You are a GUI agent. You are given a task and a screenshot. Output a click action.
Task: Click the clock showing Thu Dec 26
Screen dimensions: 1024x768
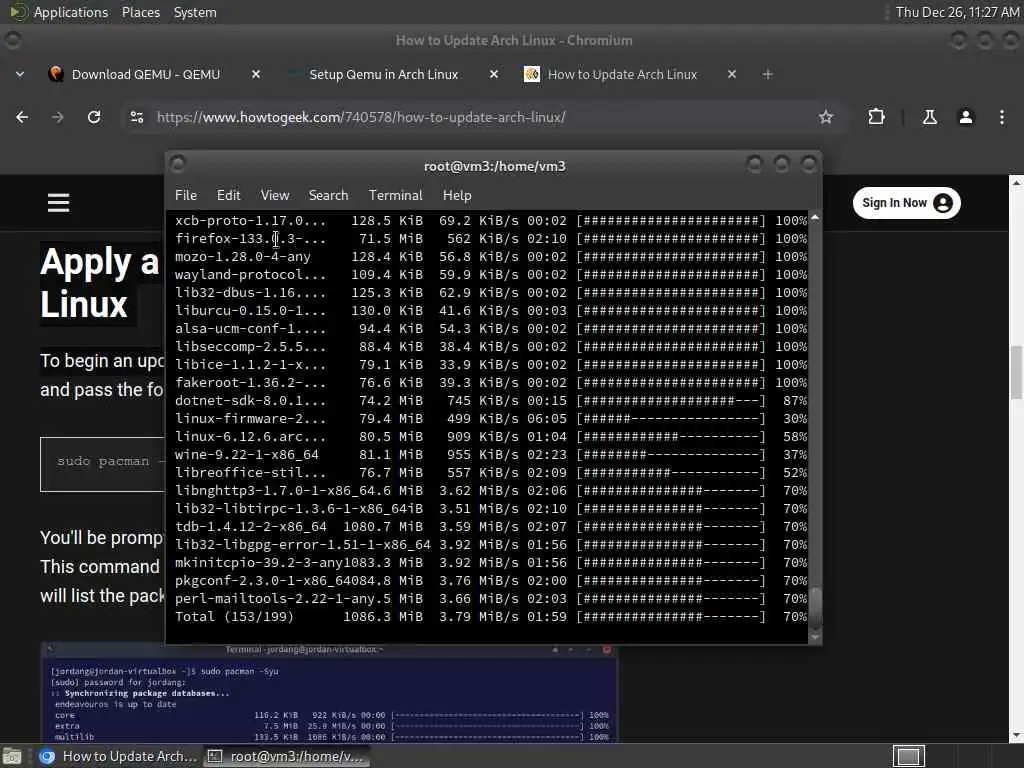[957, 12]
